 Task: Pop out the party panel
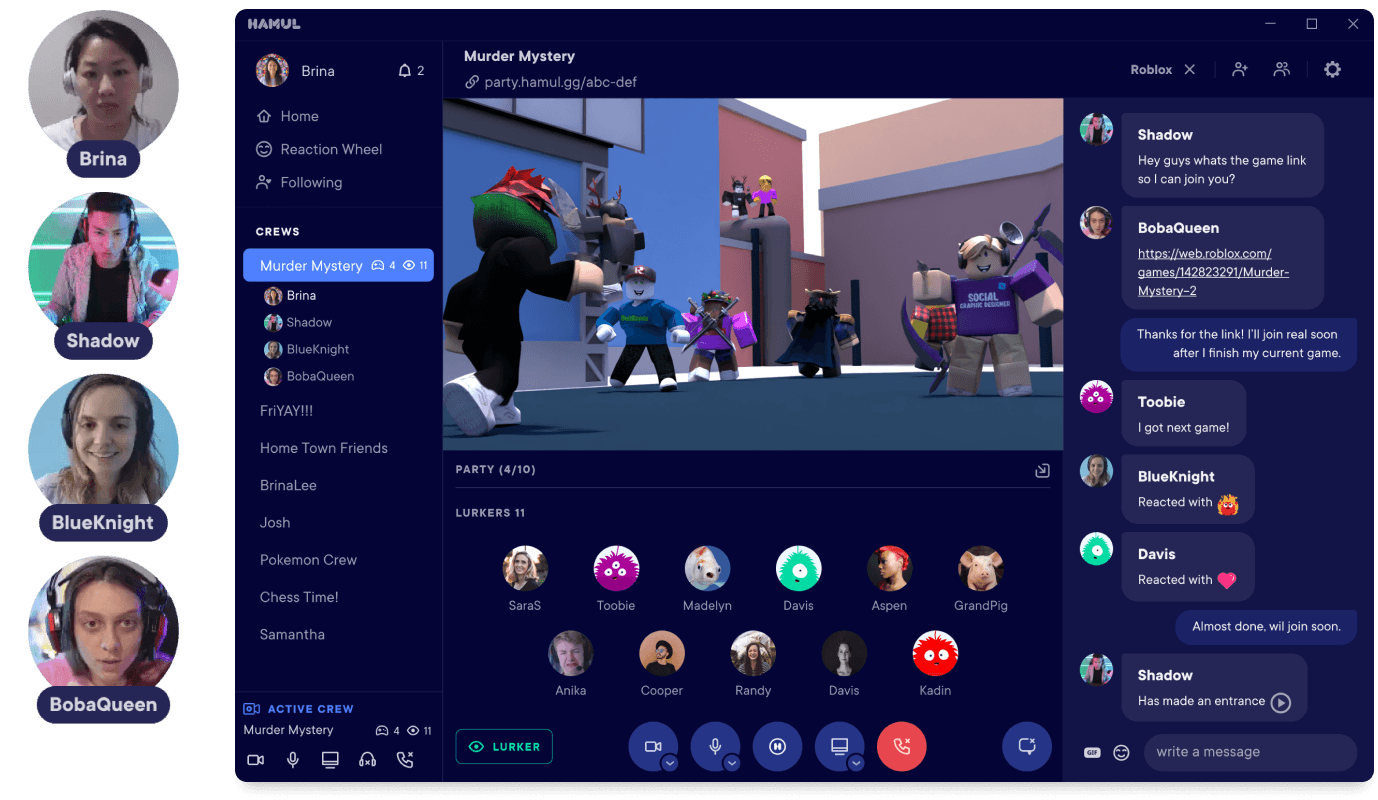pos(1042,470)
